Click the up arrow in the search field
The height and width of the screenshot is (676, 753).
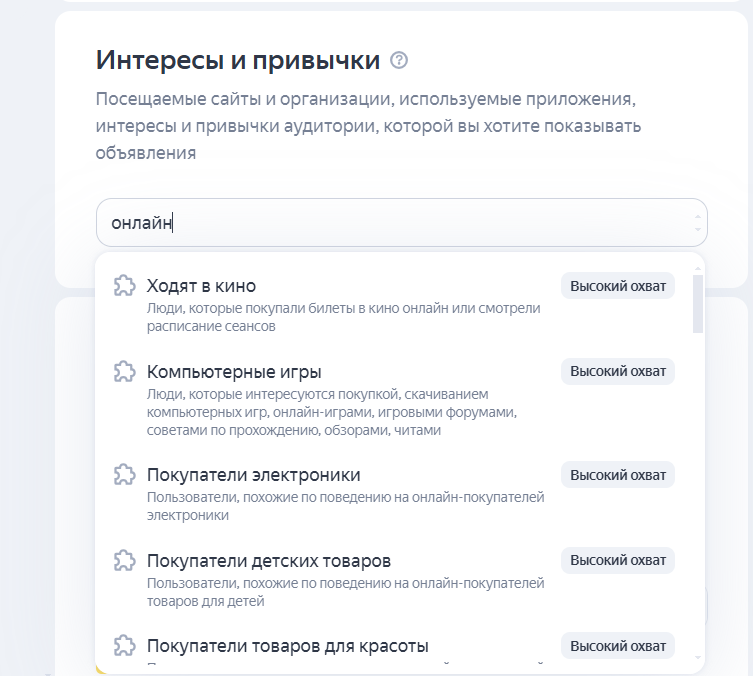[x=698, y=216]
